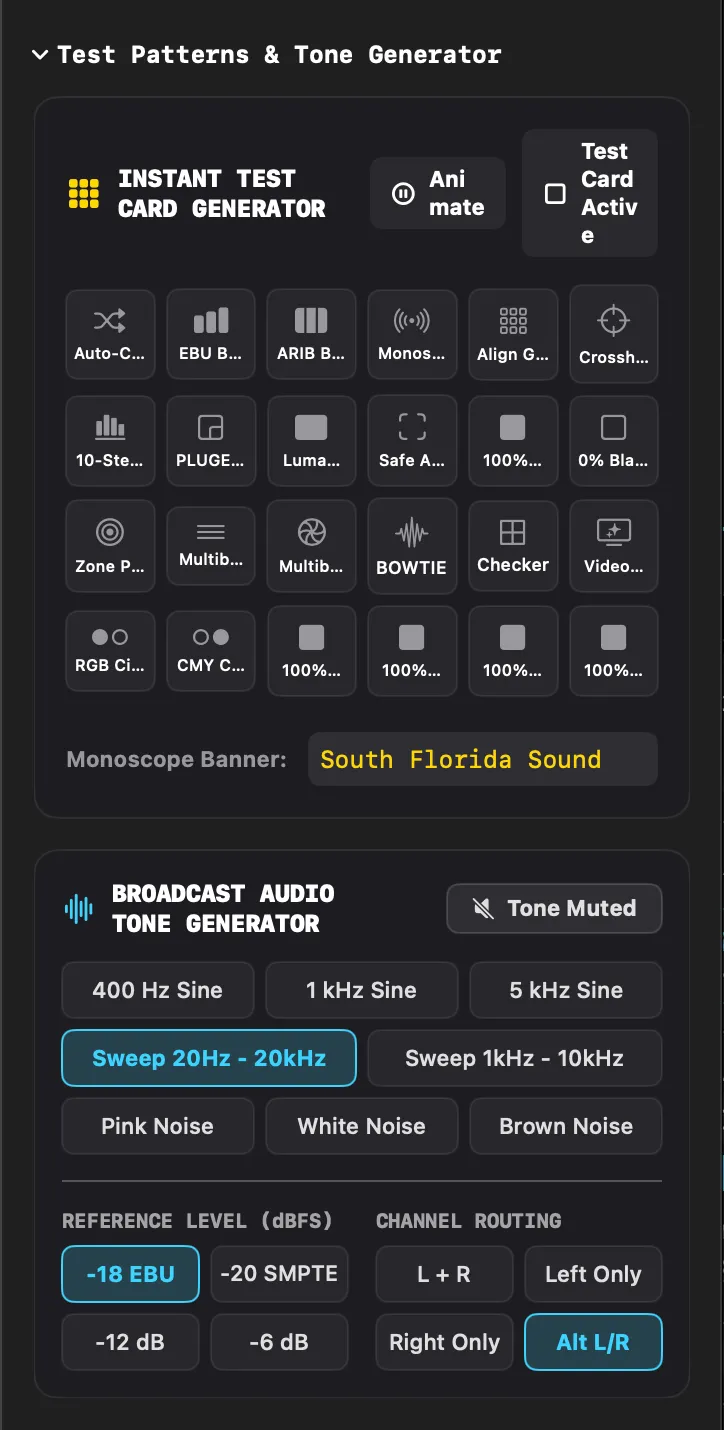
Task: Select the Zone P… concentric circles pattern
Action: point(110,546)
